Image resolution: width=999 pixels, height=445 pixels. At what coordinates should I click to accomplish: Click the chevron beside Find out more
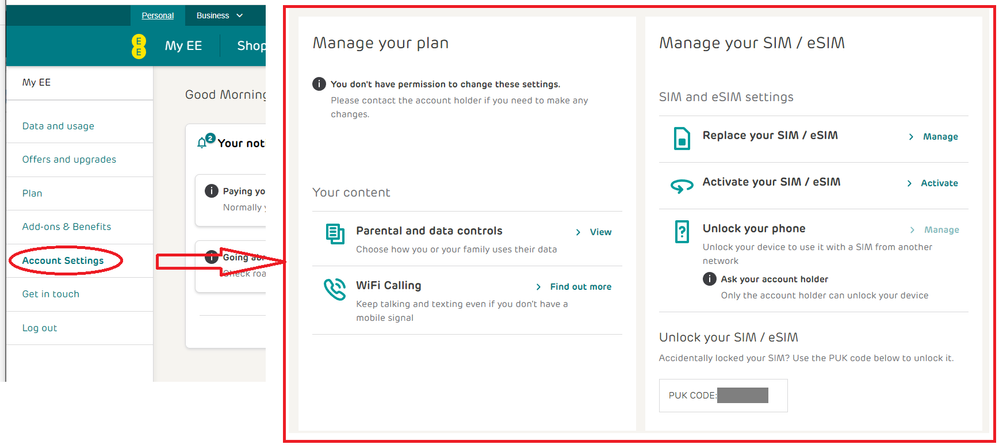[538, 287]
